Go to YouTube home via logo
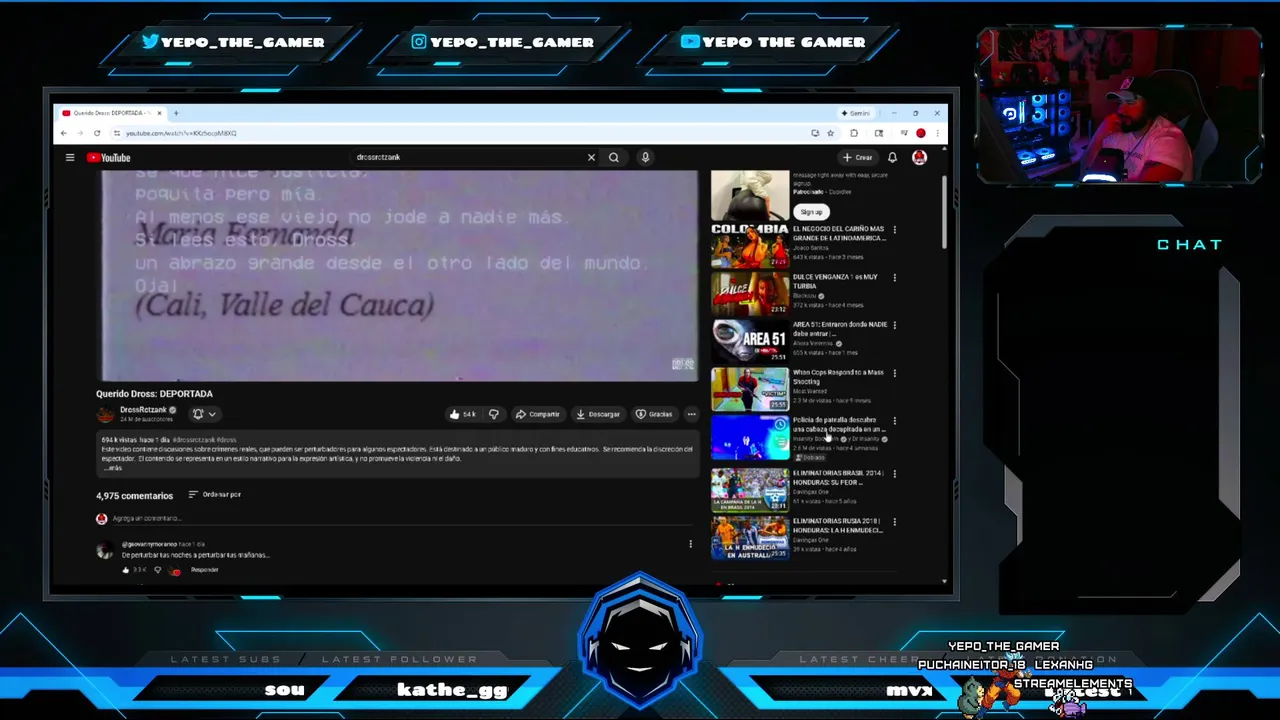 pyautogui.click(x=108, y=157)
